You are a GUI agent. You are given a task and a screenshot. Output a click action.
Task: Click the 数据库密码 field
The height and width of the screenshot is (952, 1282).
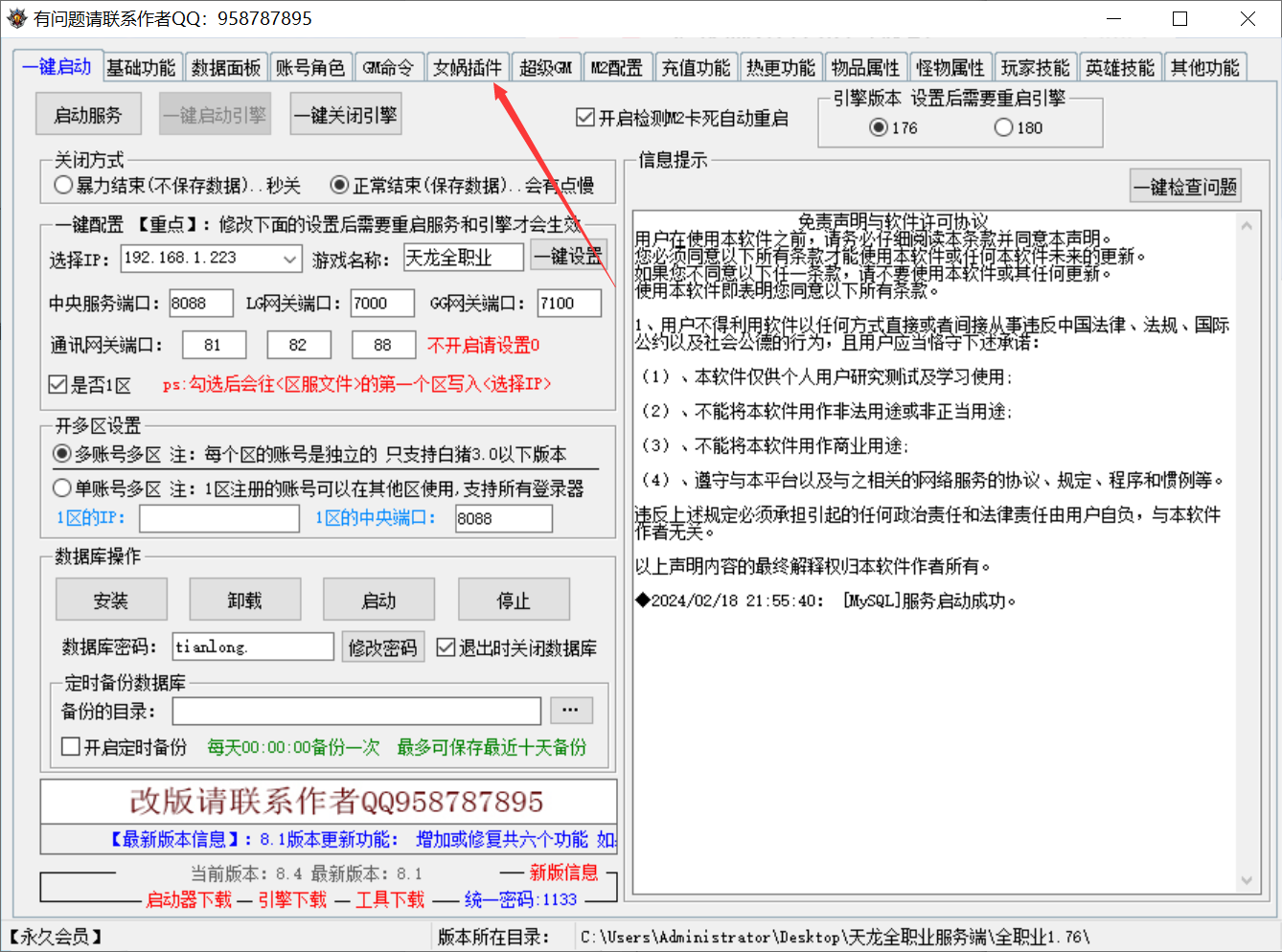(253, 646)
